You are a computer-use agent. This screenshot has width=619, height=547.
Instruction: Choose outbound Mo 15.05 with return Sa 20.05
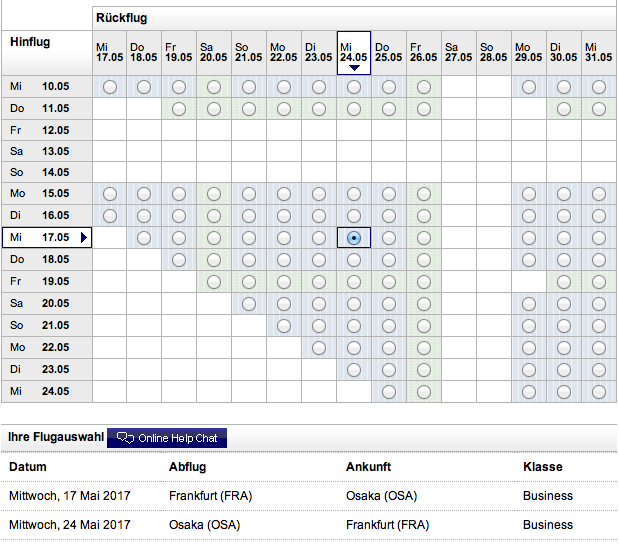point(214,194)
